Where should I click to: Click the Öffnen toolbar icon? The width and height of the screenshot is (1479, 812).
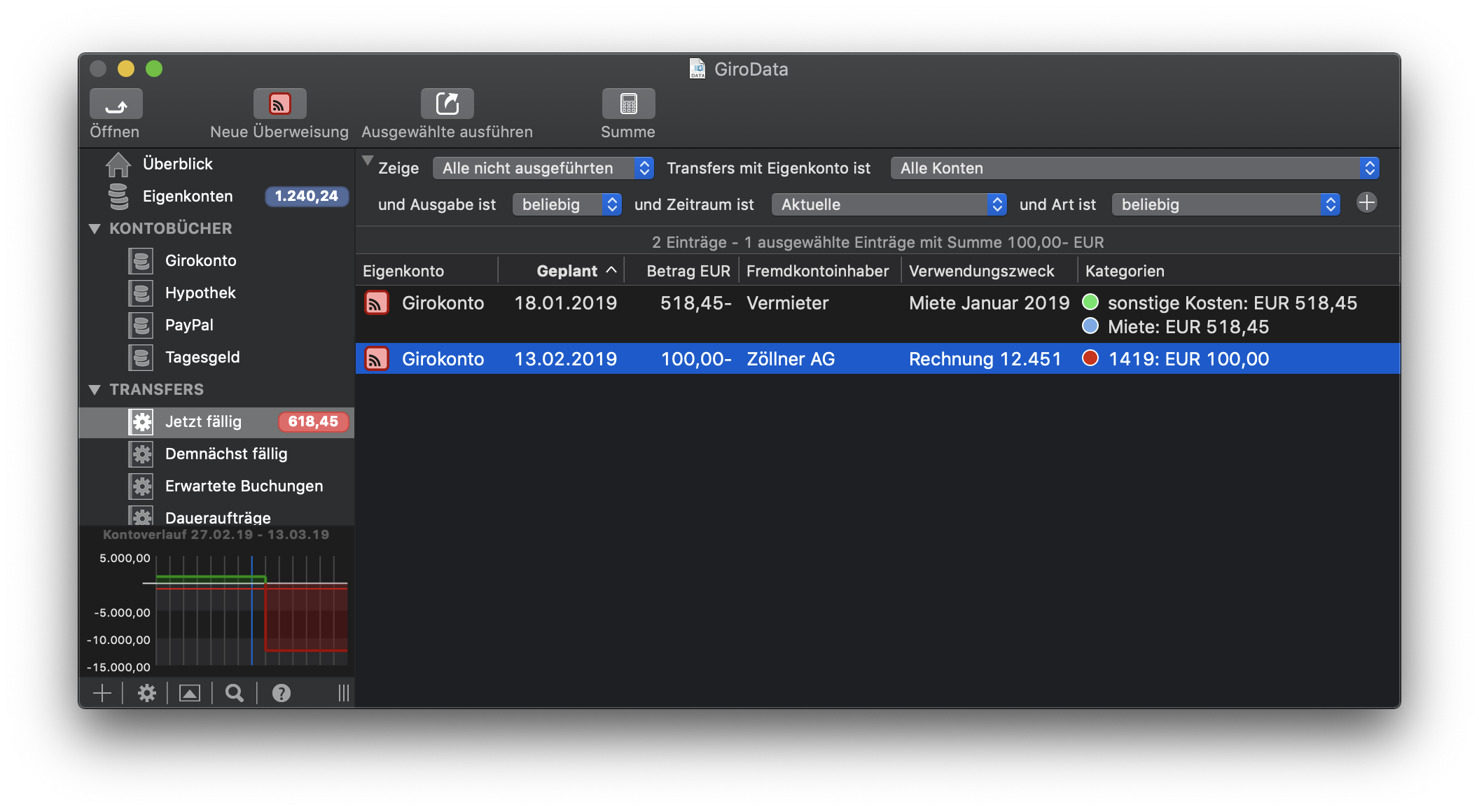click(116, 104)
